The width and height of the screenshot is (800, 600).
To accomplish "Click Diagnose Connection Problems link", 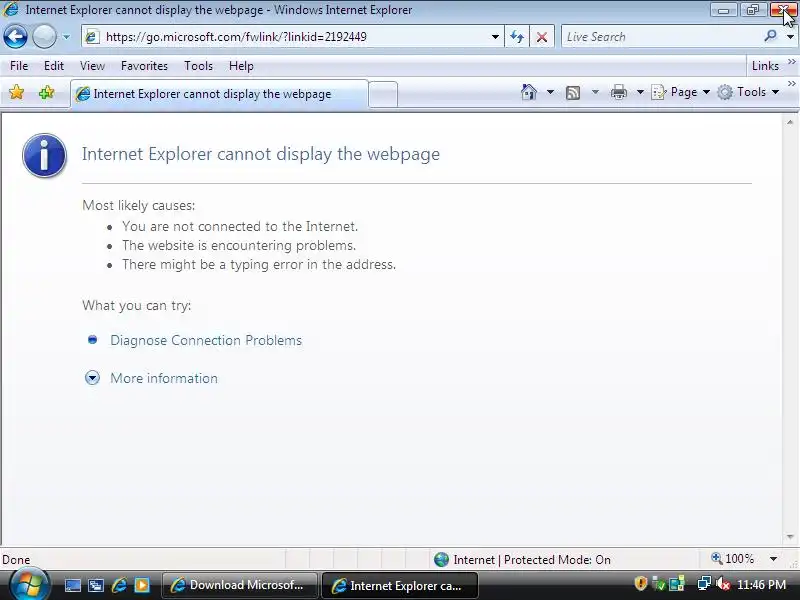I will [x=206, y=340].
